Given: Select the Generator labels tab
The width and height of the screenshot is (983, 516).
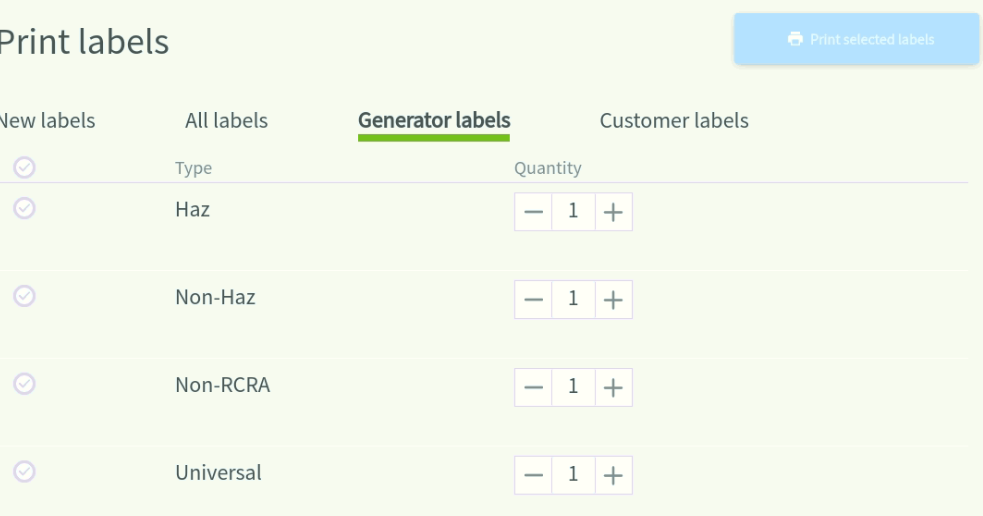Looking at the screenshot, I should pyautogui.click(x=434, y=122).
